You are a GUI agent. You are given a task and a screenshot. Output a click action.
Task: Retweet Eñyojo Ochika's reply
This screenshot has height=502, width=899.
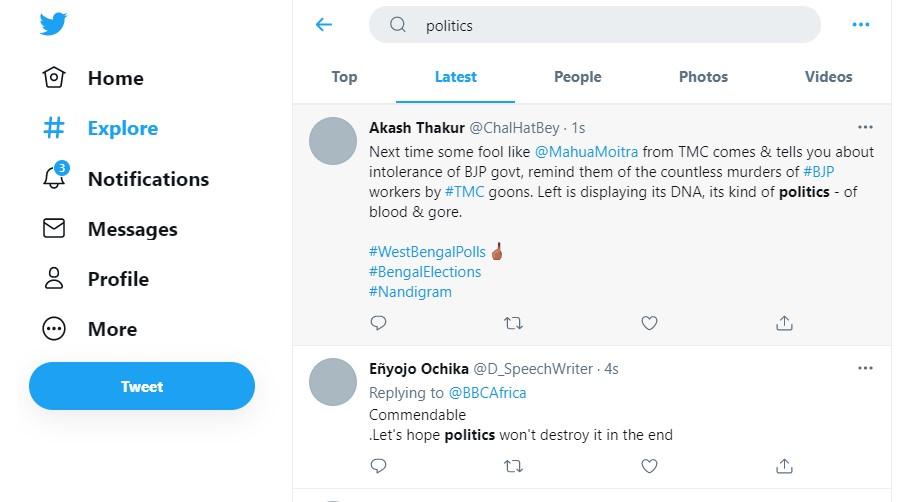(513, 466)
